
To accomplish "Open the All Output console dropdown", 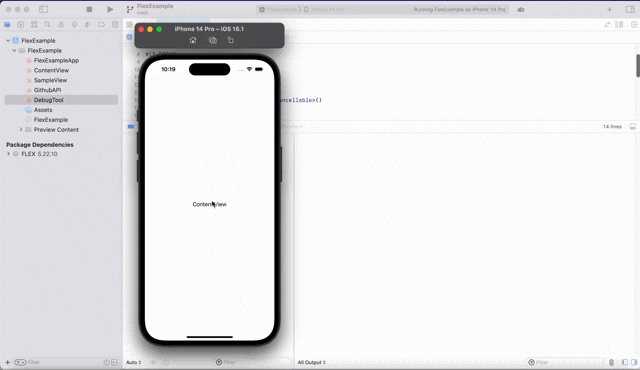I will 311,362.
